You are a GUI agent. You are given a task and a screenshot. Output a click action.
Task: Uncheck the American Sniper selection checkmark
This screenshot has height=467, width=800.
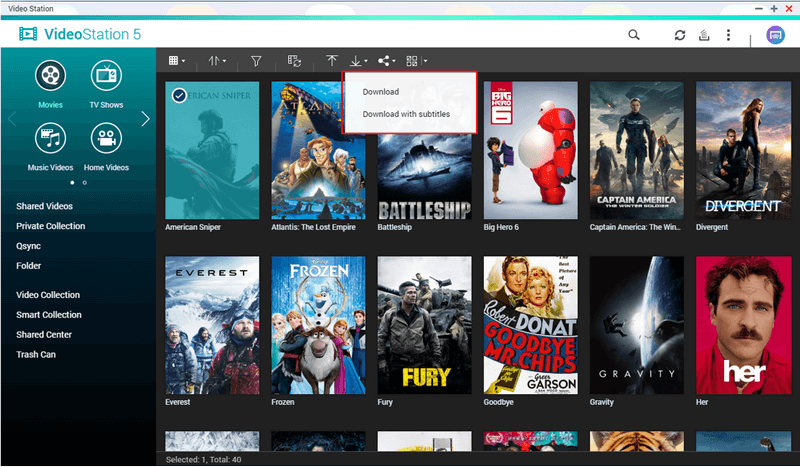tap(179, 95)
